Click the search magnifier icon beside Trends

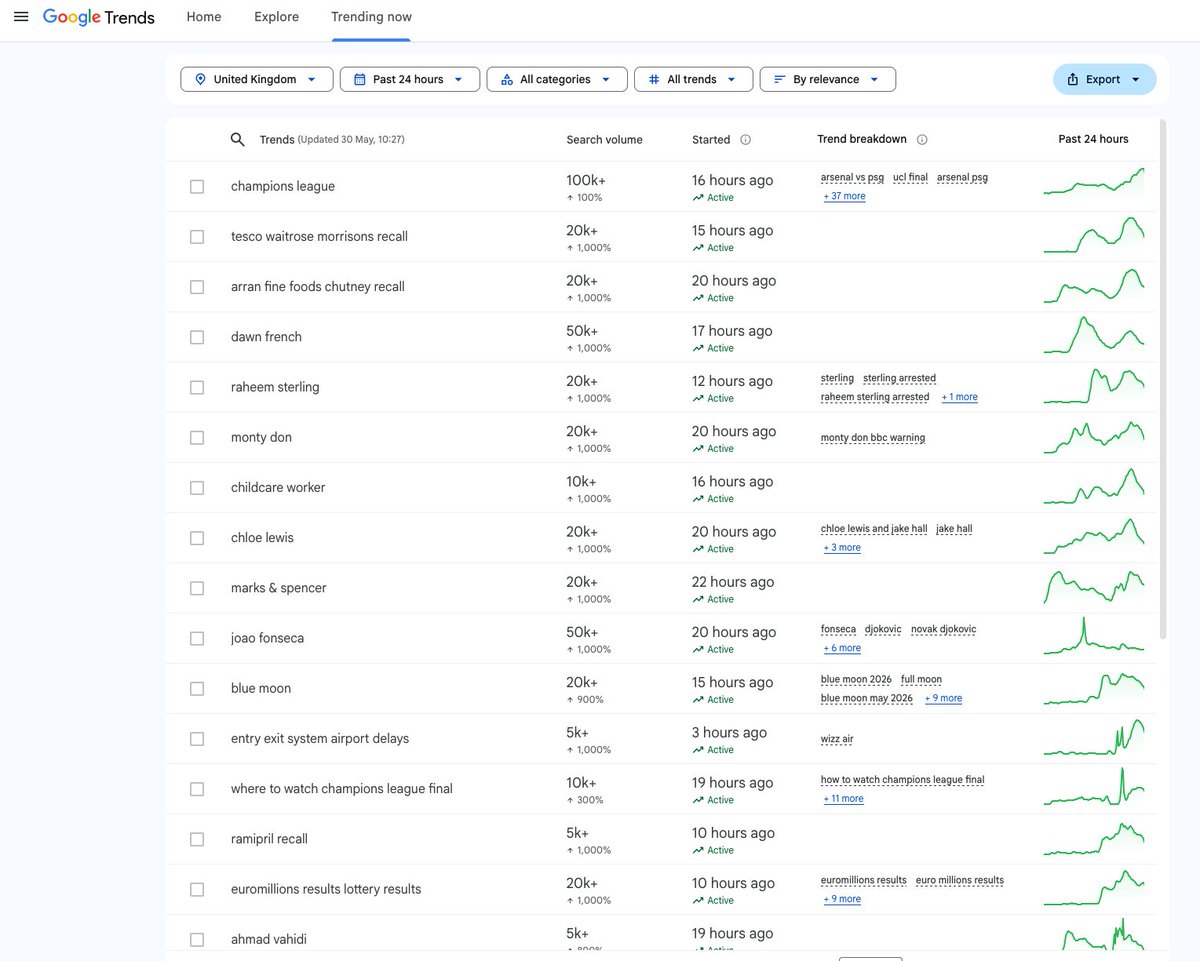(237, 140)
